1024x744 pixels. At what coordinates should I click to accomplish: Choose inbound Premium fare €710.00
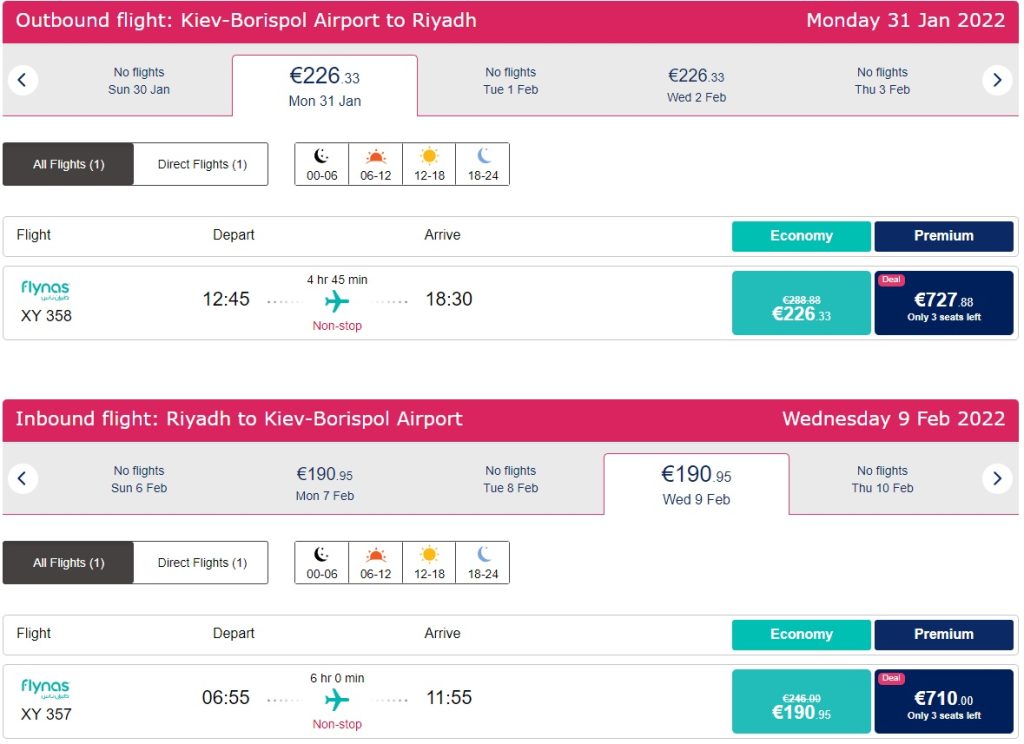(x=944, y=701)
